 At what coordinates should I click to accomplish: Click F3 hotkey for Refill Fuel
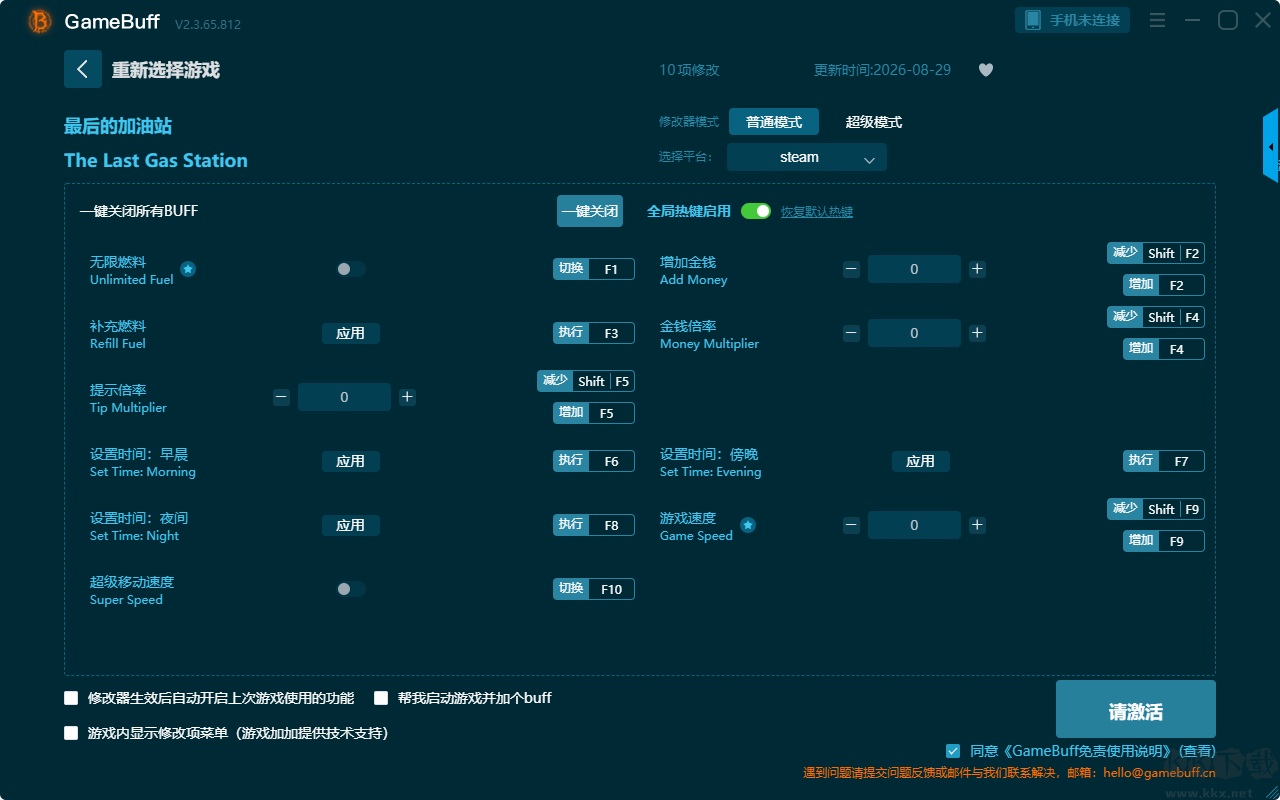point(594,333)
